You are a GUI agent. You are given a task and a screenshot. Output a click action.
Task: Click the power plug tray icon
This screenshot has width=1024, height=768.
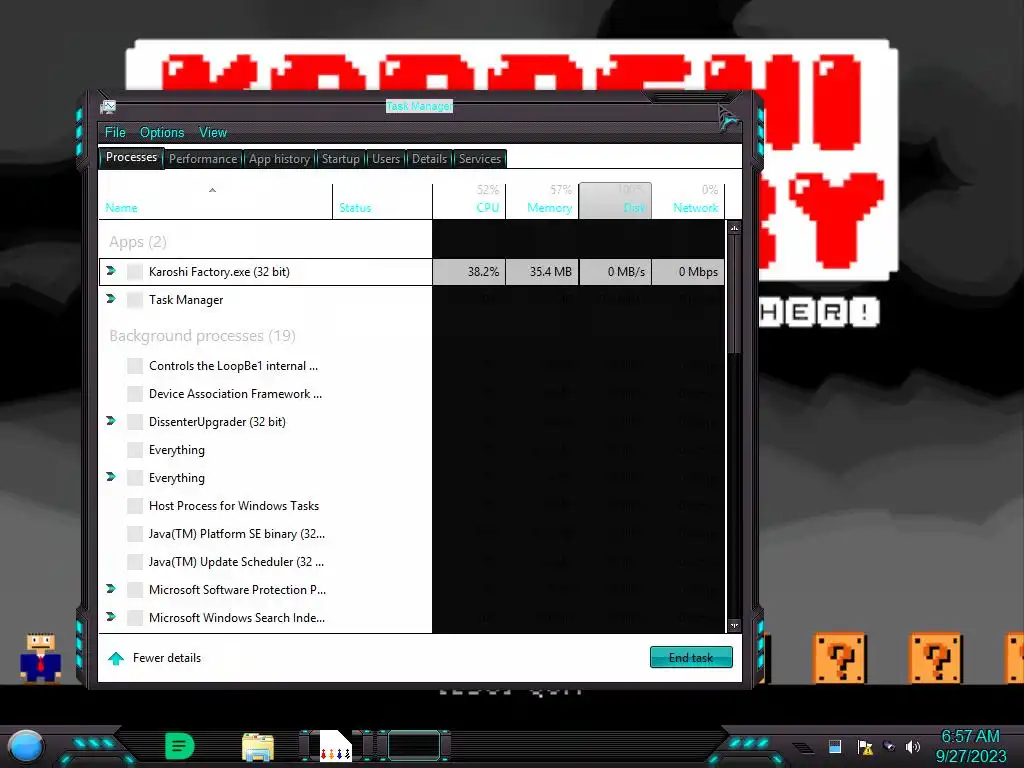point(889,746)
